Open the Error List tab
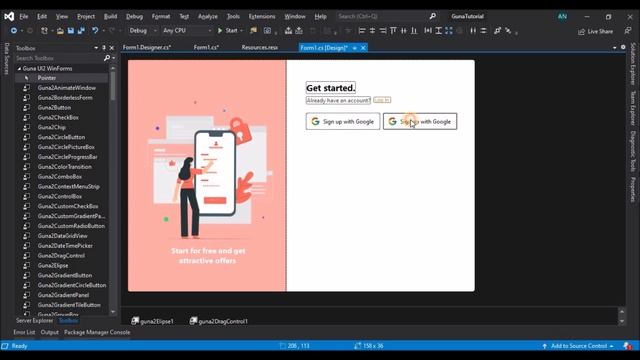The width and height of the screenshot is (640, 360). point(24,332)
